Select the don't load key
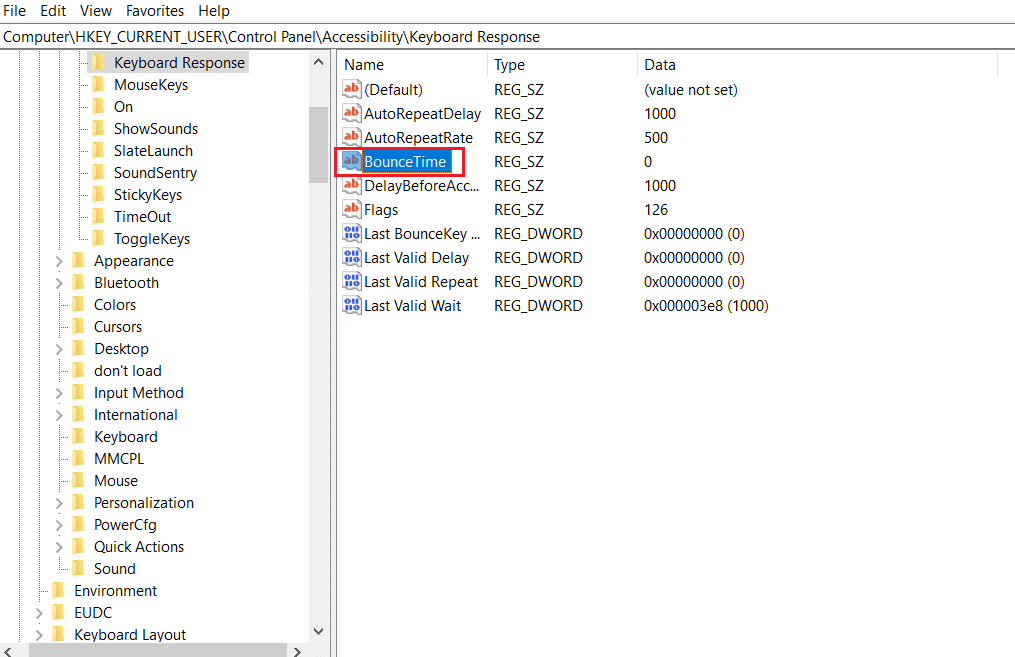Image resolution: width=1015 pixels, height=657 pixels. pyautogui.click(x=128, y=371)
